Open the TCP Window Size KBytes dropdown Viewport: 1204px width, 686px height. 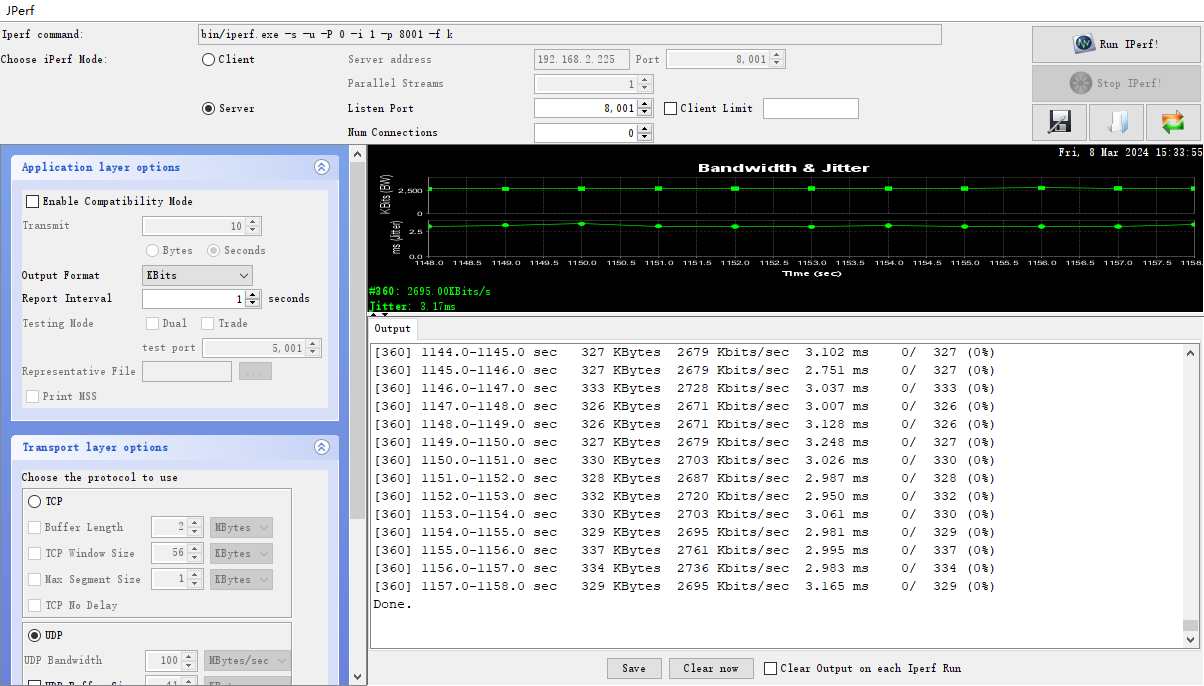point(241,553)
